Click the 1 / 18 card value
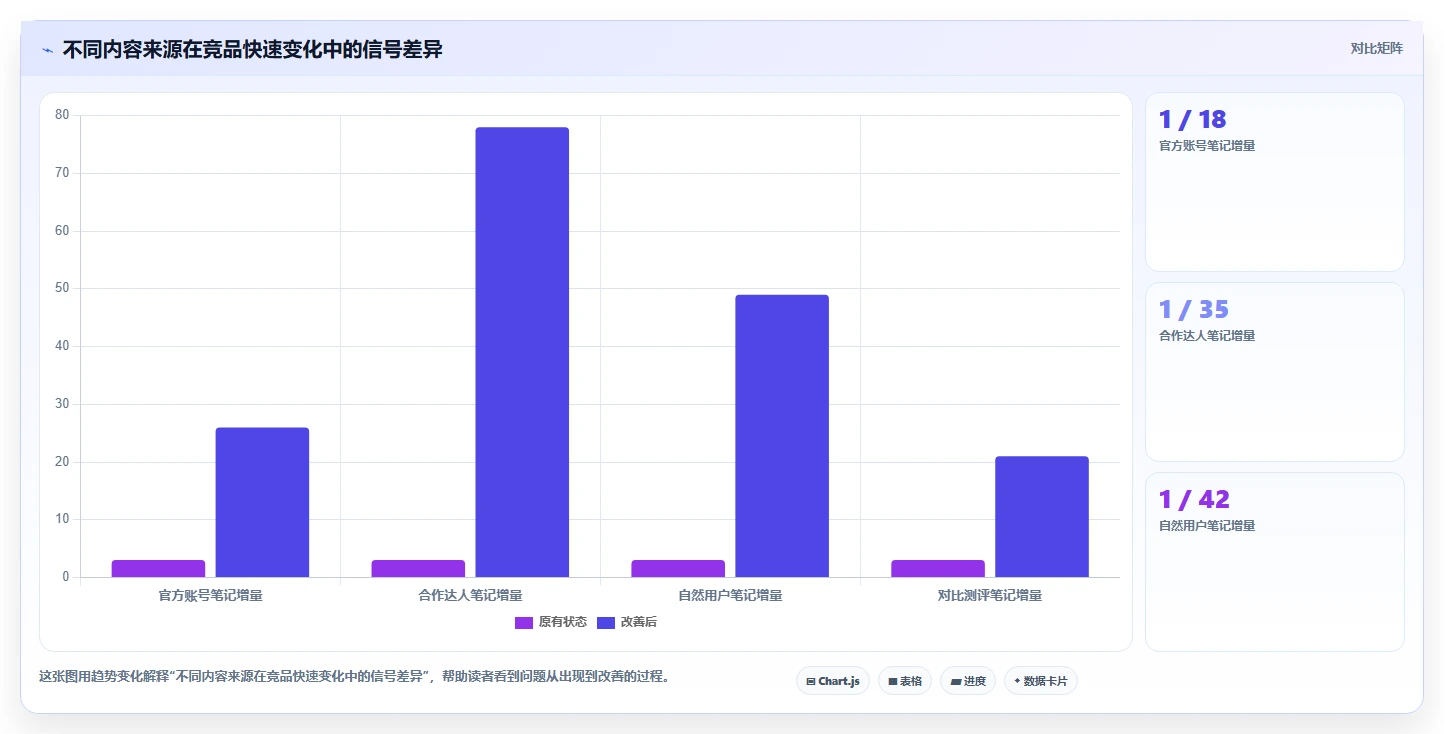 1192,120
